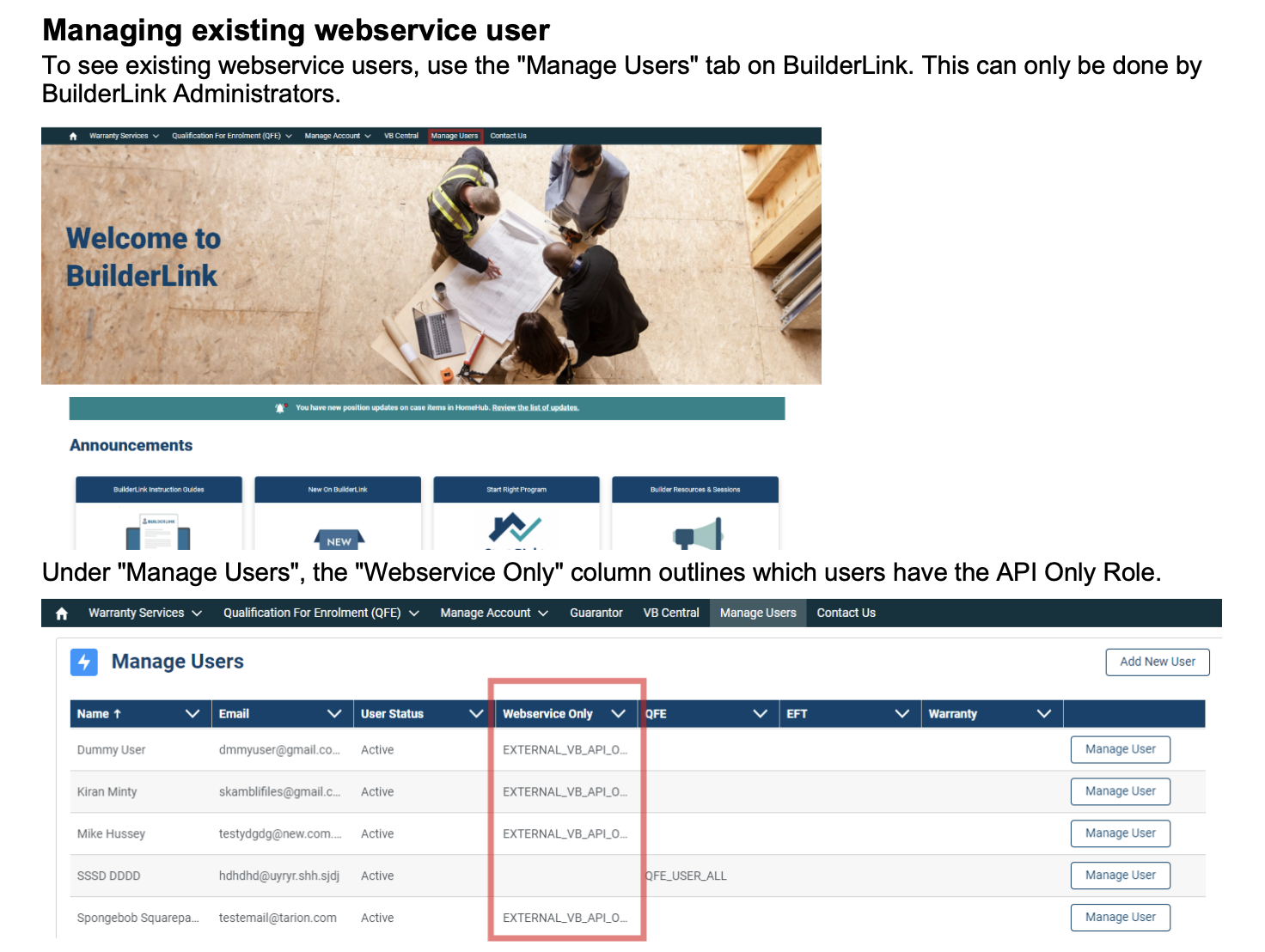The image size is (1265, 952).
Task: Open the Contact Us tab
Action: [x=846, y=613]
